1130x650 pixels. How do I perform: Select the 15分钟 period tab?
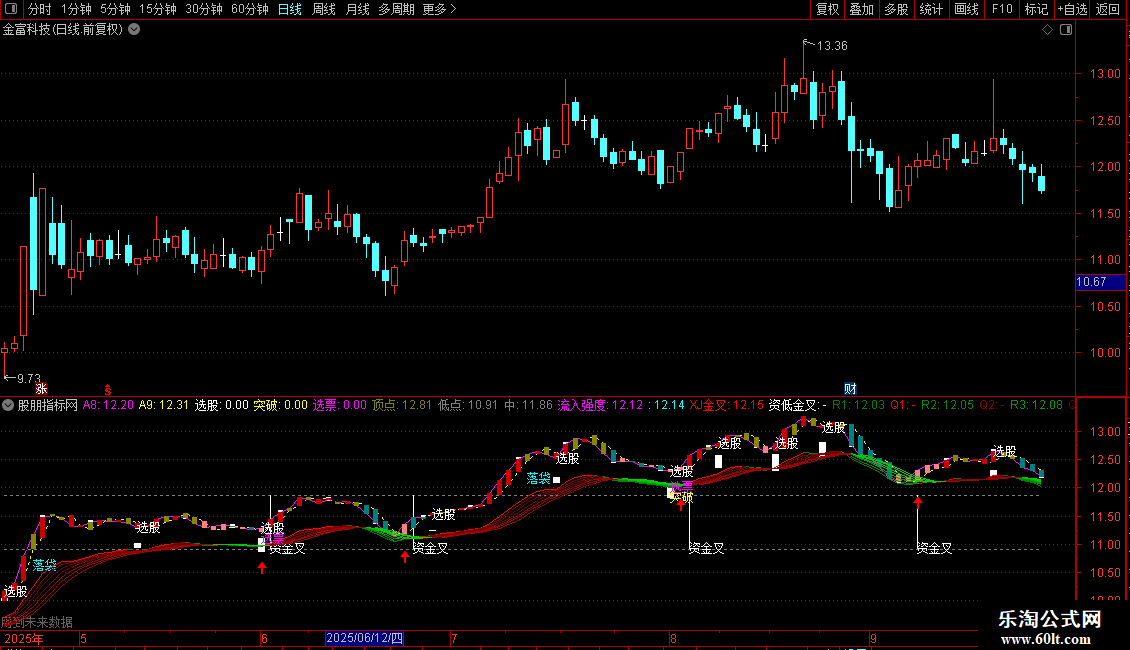point(158,9)
